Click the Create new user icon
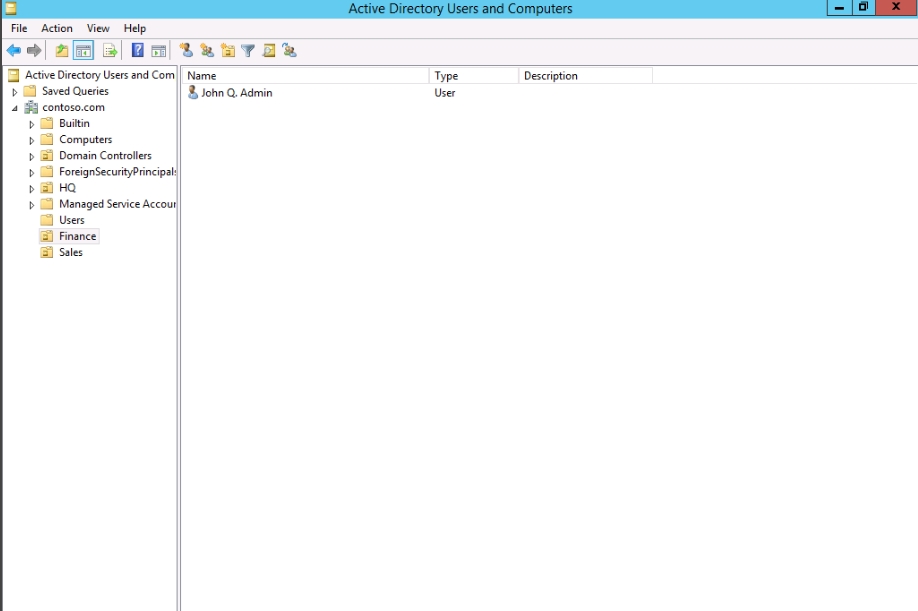The image size is (918, 611). 186,51
